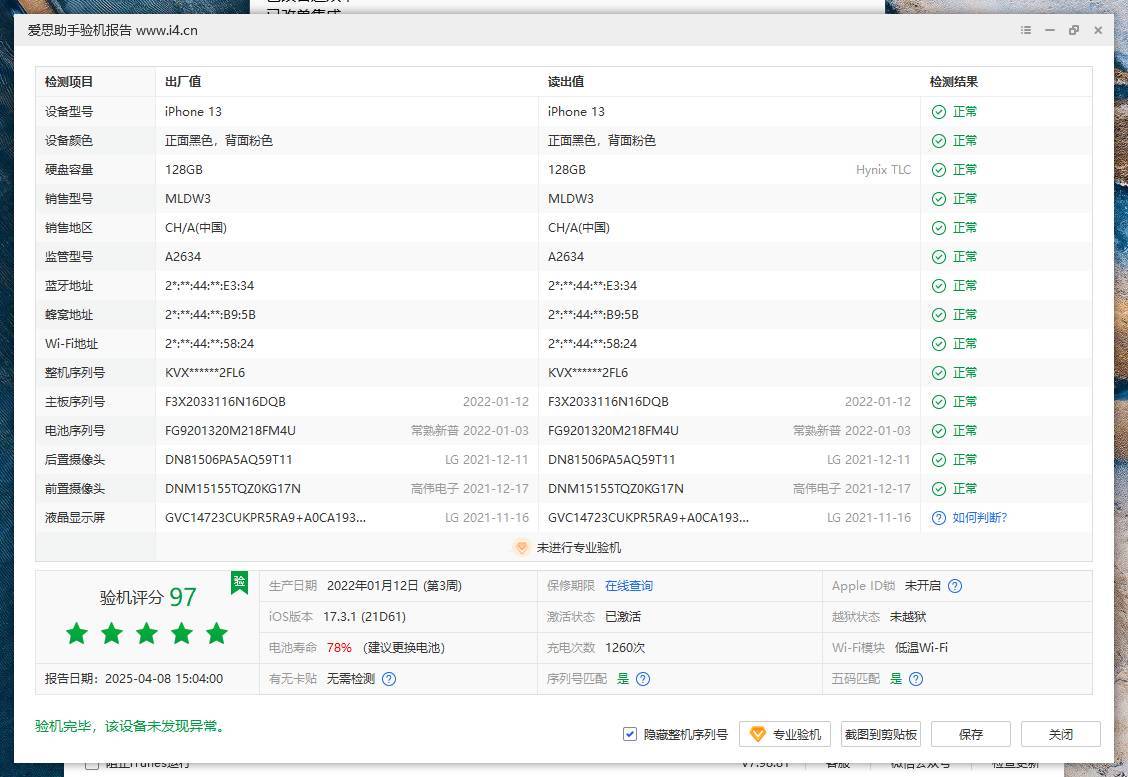Click the 检测项目 column header
Screen dimensions: 1128x777
click(69, 82)
